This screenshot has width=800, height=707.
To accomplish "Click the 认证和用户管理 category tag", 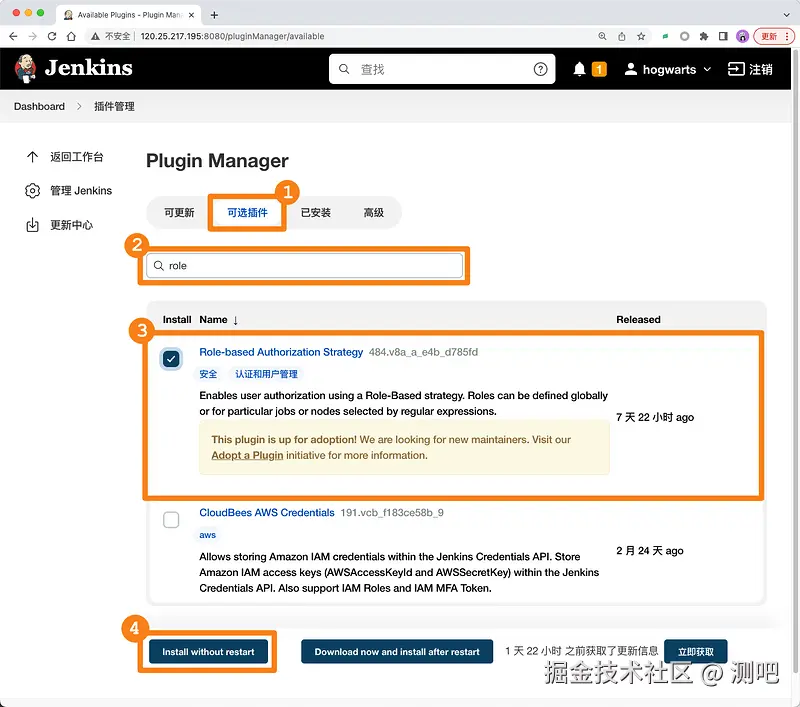I will click(x=266, y=374).
